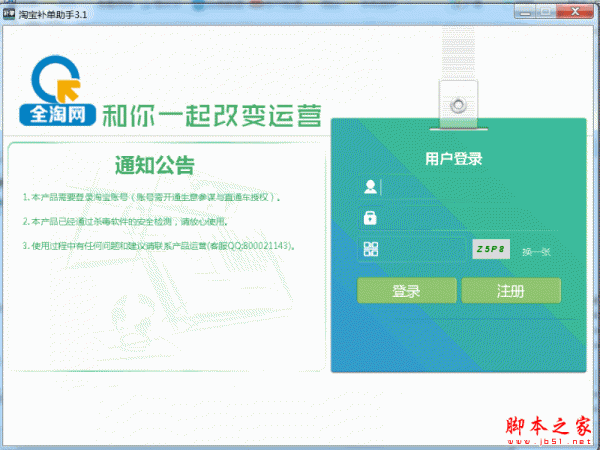Click 换一张 to refresh captcha
Image resolution: width=600 pixels, height=450 pixels.
pos(536,252)
